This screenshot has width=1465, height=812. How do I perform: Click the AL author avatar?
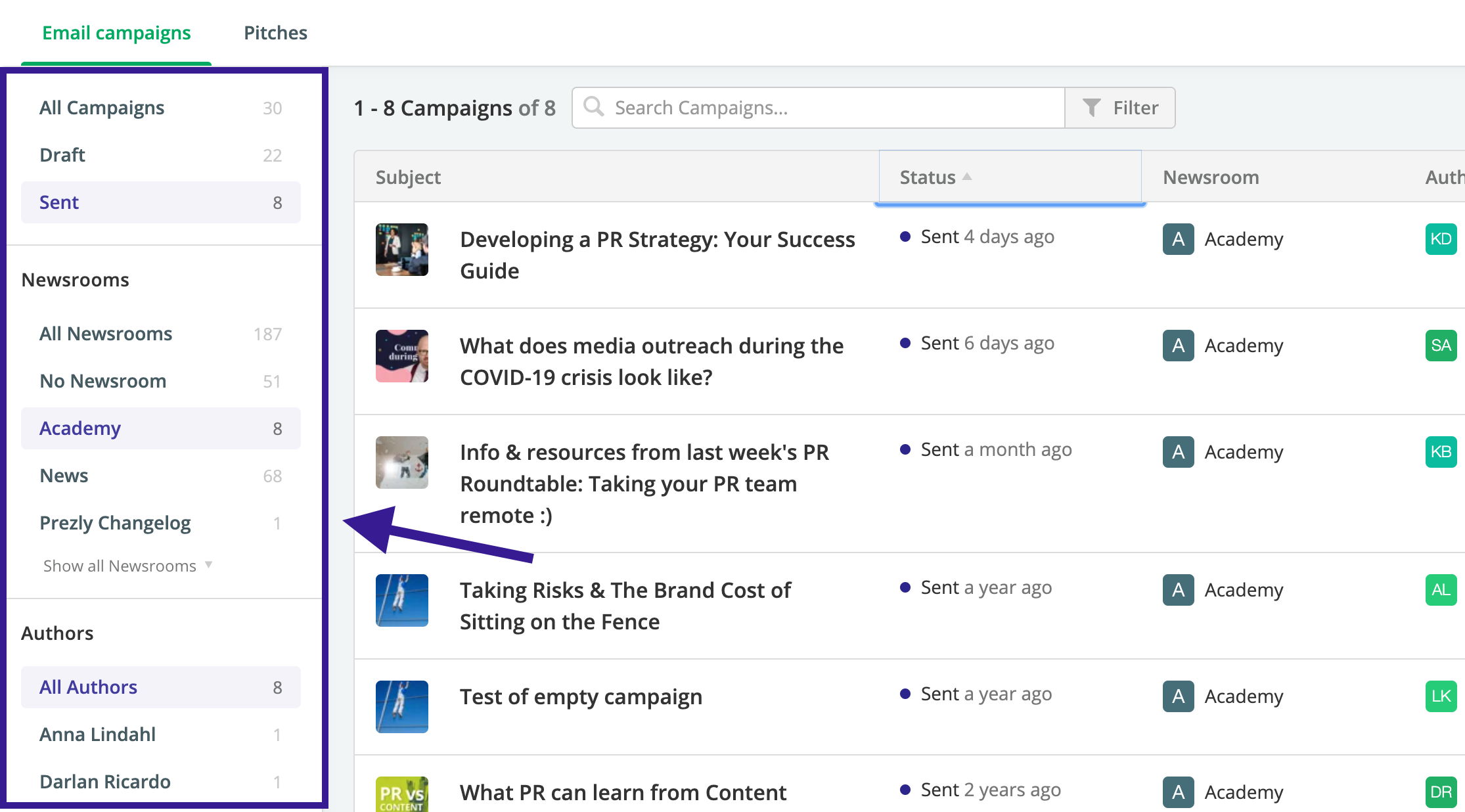click(1441, 590)
